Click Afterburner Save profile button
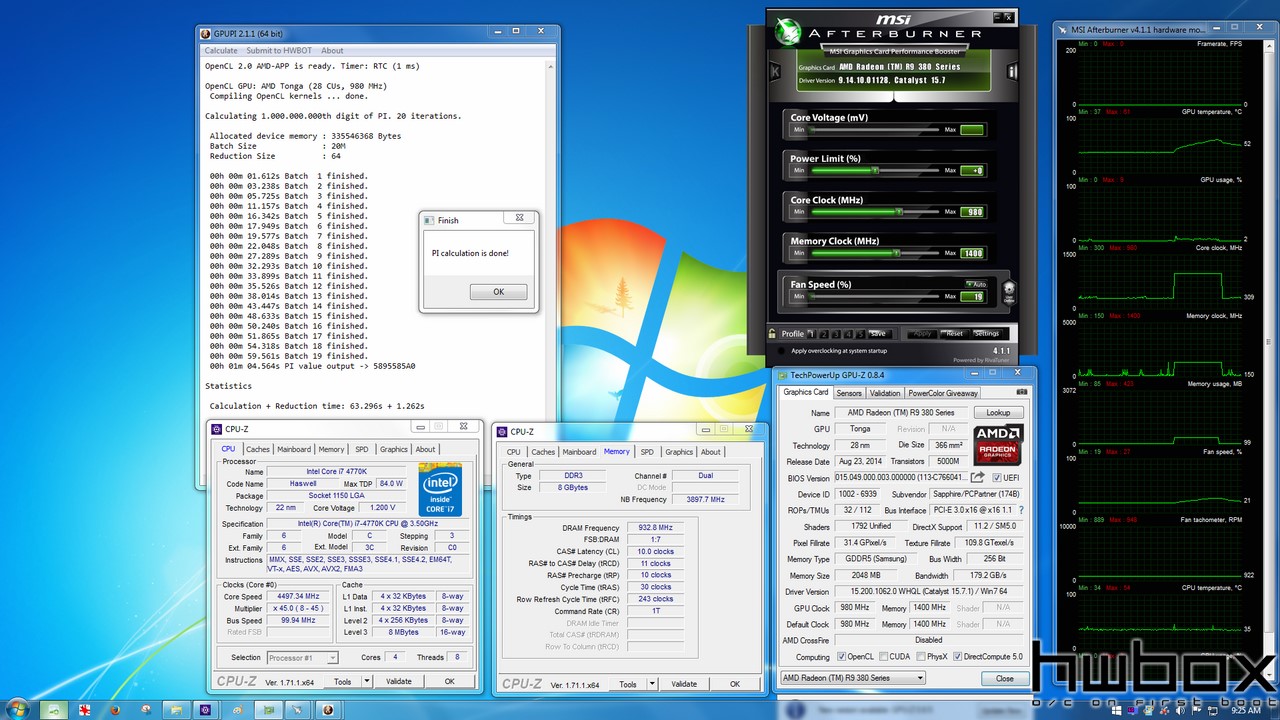The width and height of the screenshot is (1280, 720). [x=878, y=334]
